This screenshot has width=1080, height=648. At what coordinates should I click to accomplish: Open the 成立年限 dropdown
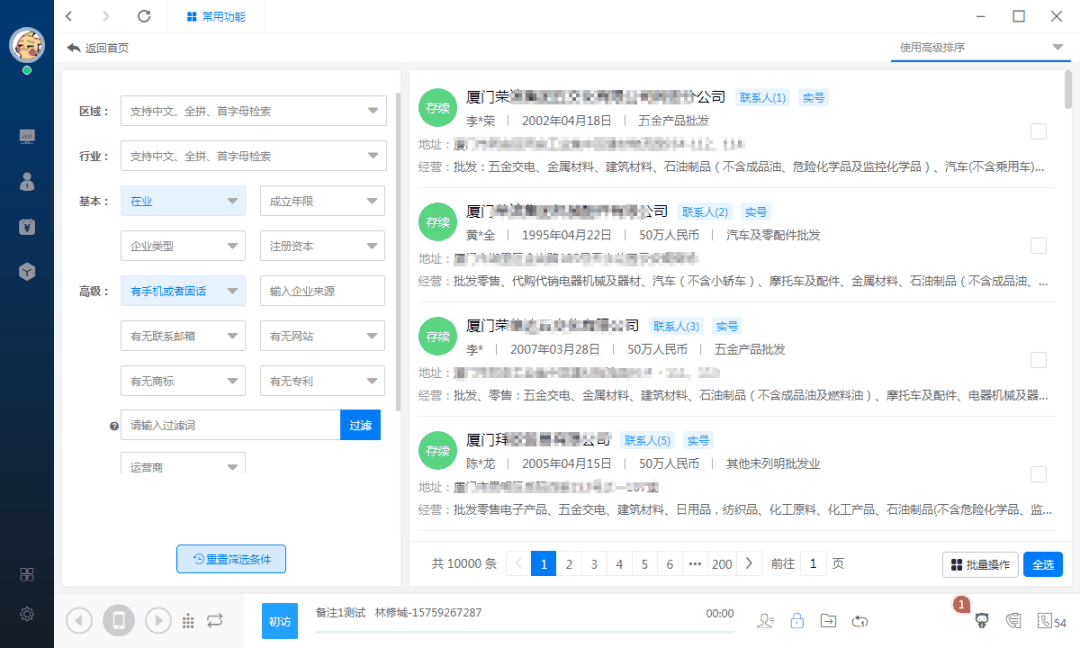tap(322, 201)
